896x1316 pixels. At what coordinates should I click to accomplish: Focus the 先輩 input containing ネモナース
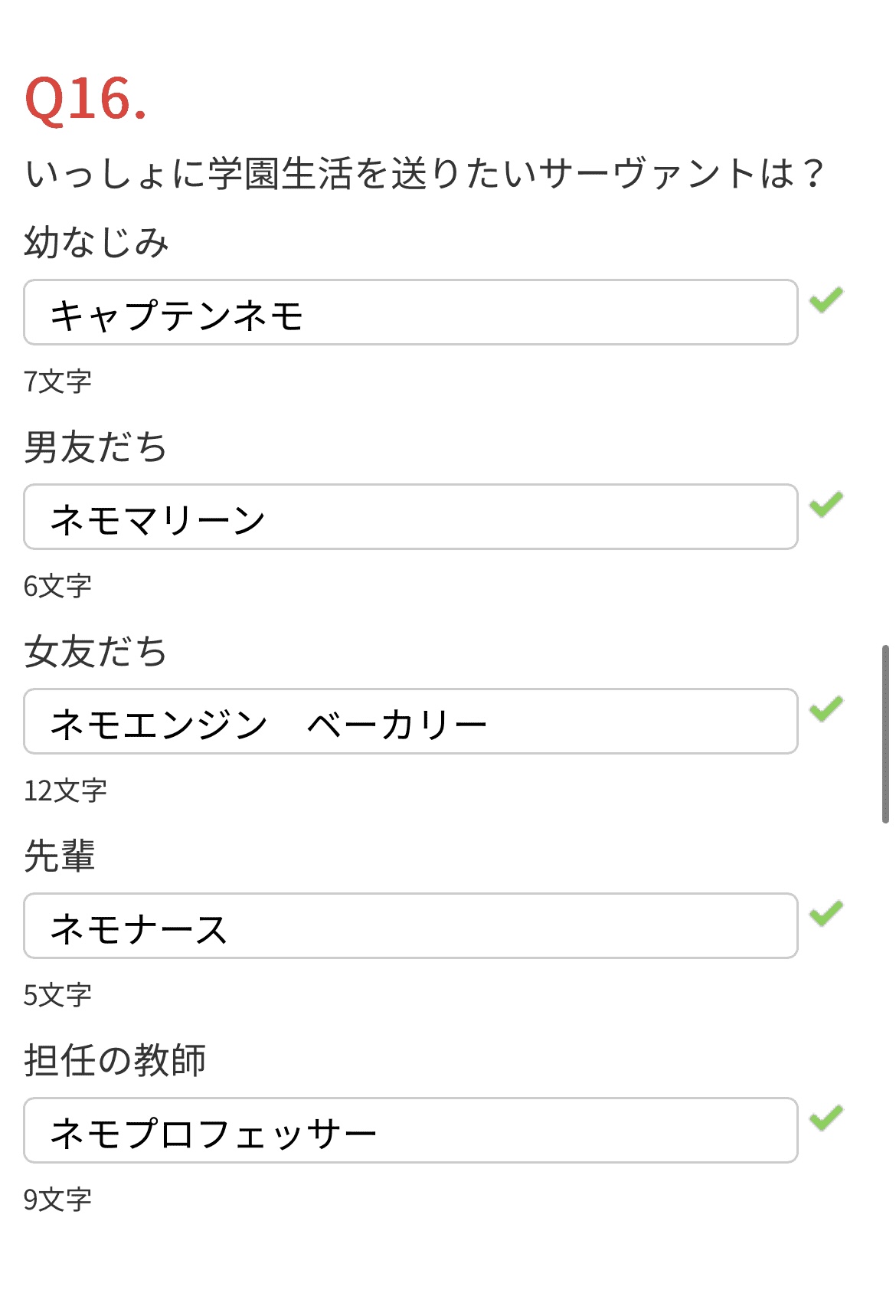pyautogui.click(x=410, y=926)
